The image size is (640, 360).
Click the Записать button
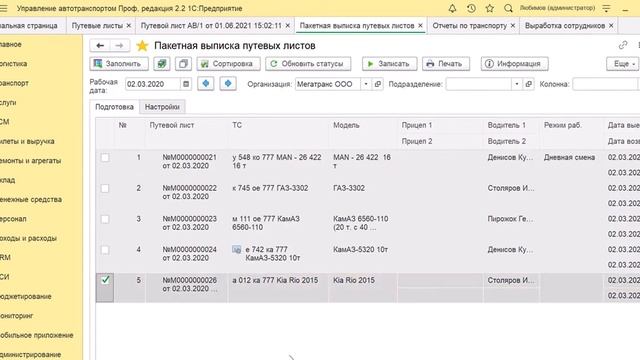coord(389,64)
